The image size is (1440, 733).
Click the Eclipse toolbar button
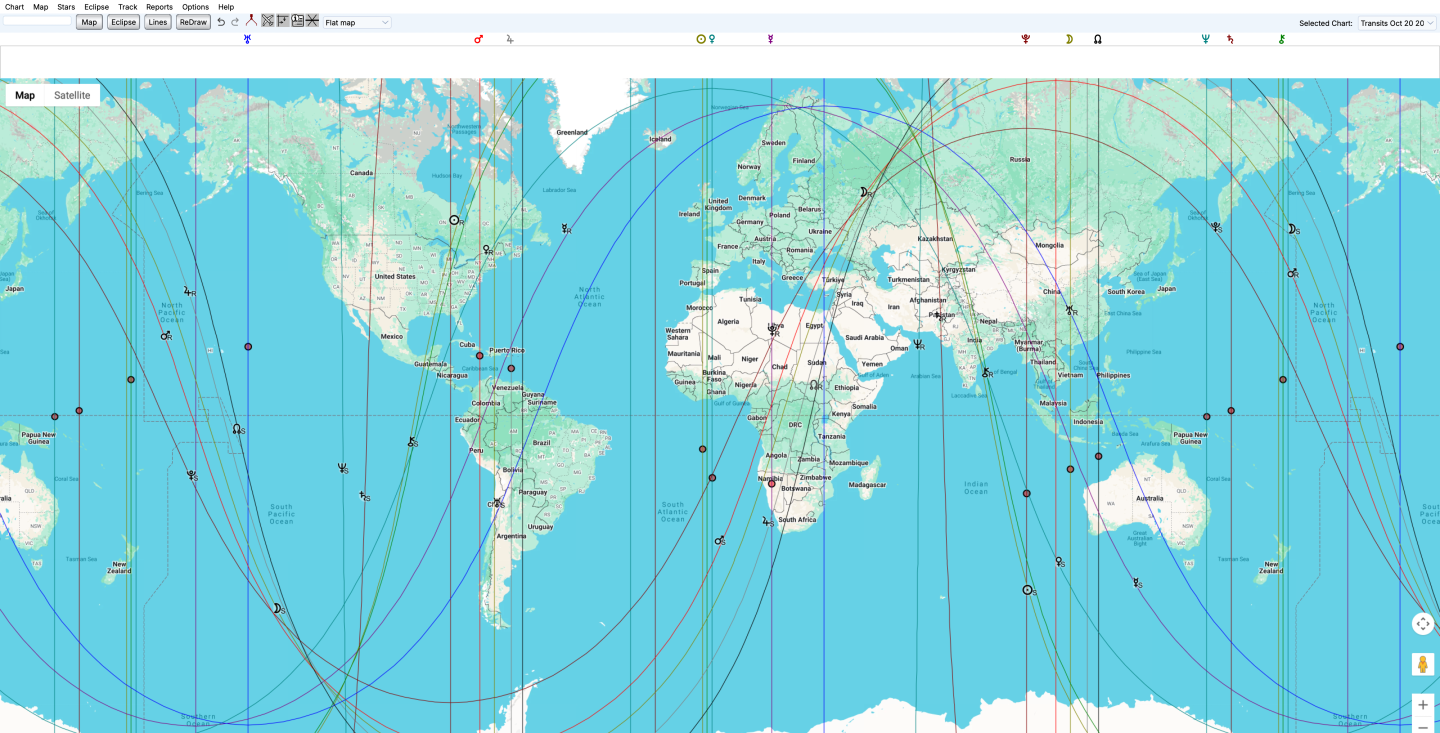pos(123,22)
